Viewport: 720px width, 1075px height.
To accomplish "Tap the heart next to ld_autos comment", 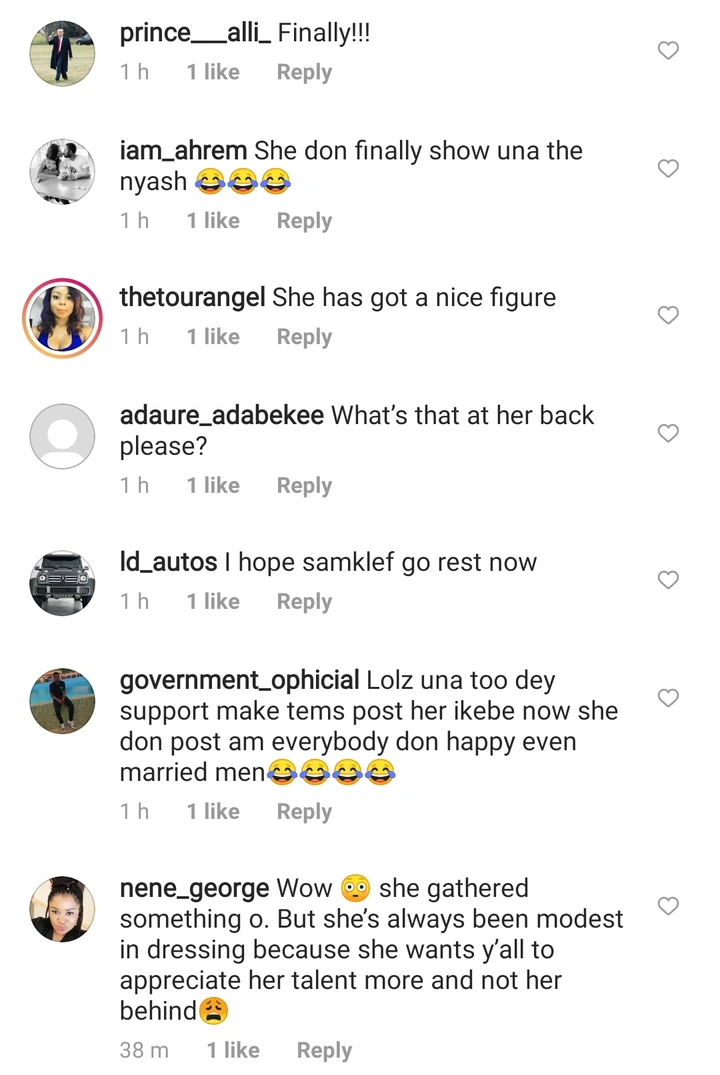I will (x=668, y=580).
